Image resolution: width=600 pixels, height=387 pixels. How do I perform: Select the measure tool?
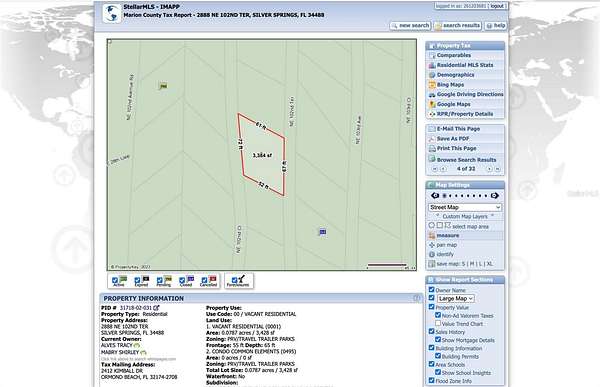click(x=447, y=235)
